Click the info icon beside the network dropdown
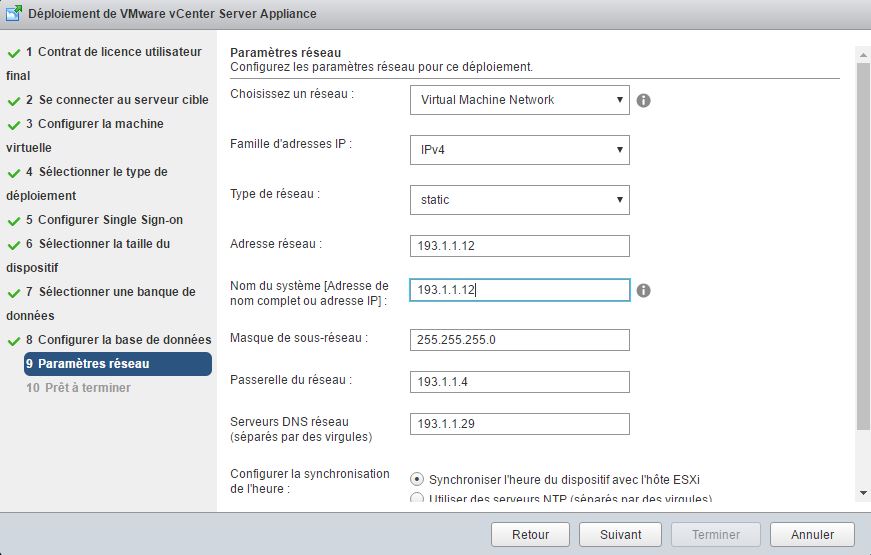Screen dimensions: 871x555 pyautogui.click(x=643, y=101)
